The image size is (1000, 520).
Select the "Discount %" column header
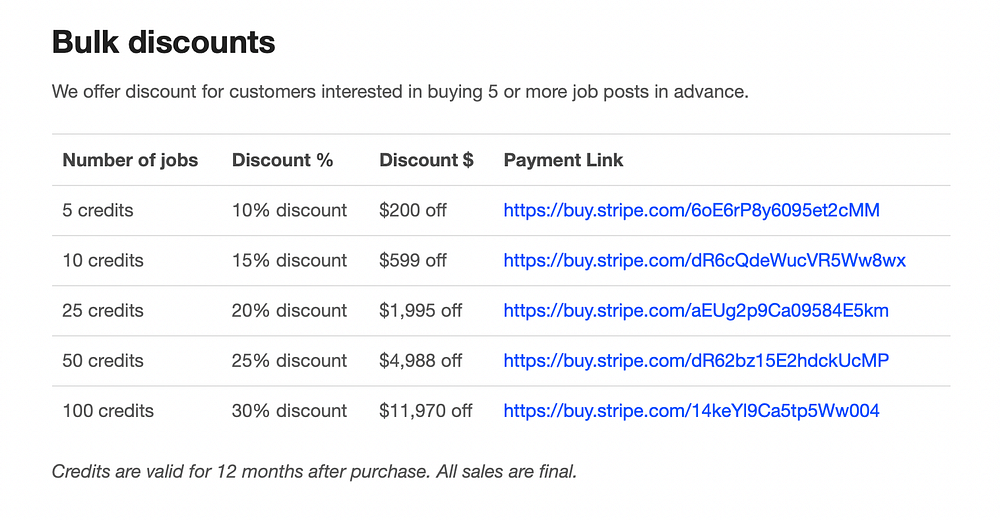(x=282, y=160)
